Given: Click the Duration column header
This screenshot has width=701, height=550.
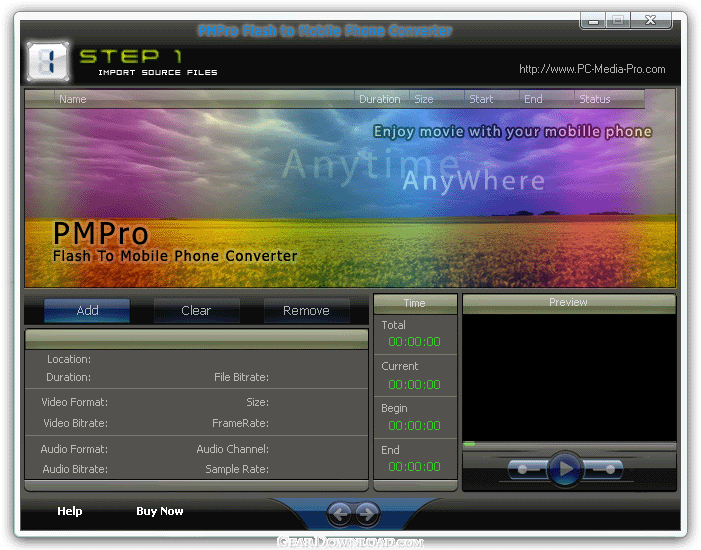Looking at the screenshot, I should click(381, 99).
